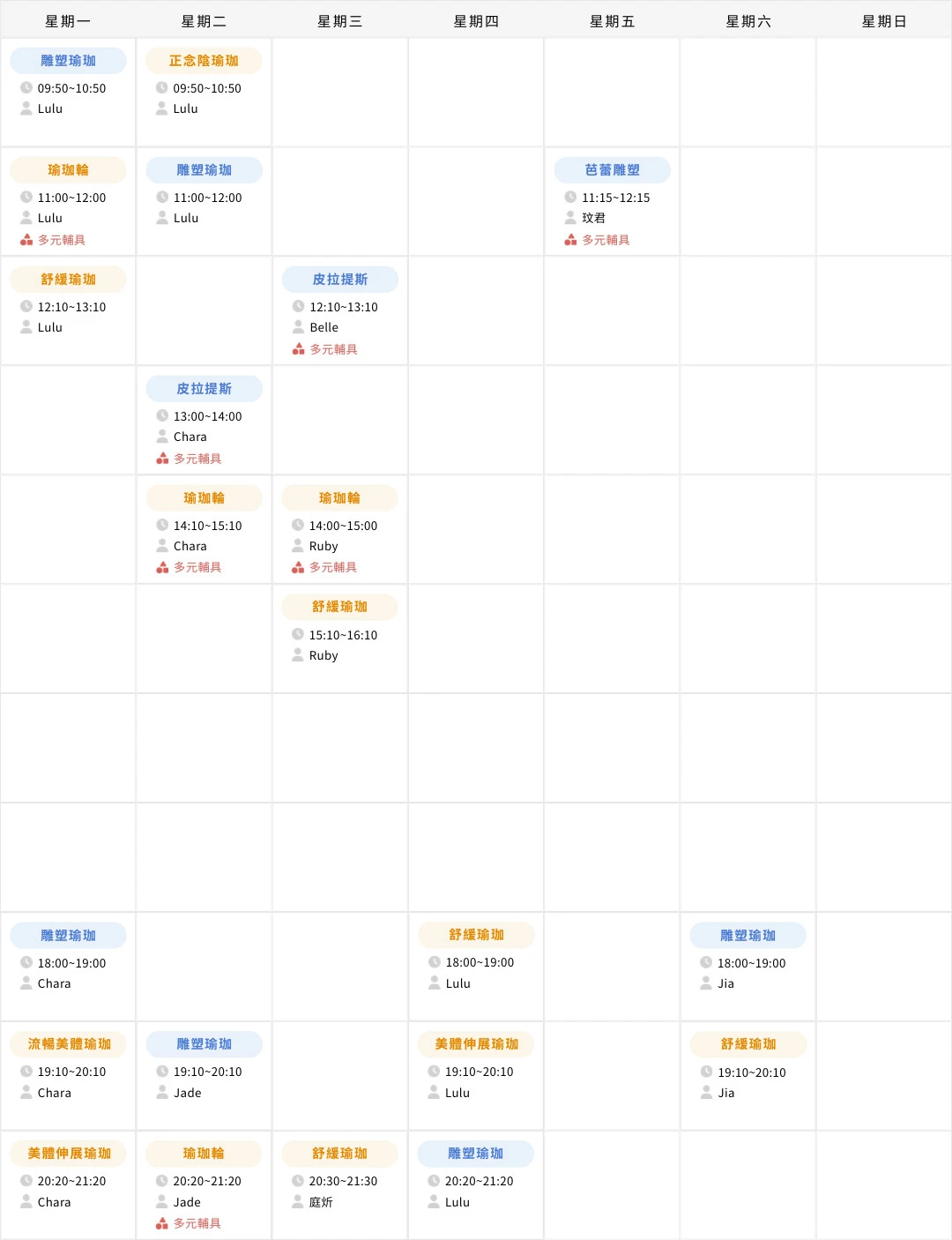Click the instructor icon beside Jia in Saturday's 舒緩瑜珈
Image resolution: width=952 pixels, height=1240 pixels.
(705, 1093)
